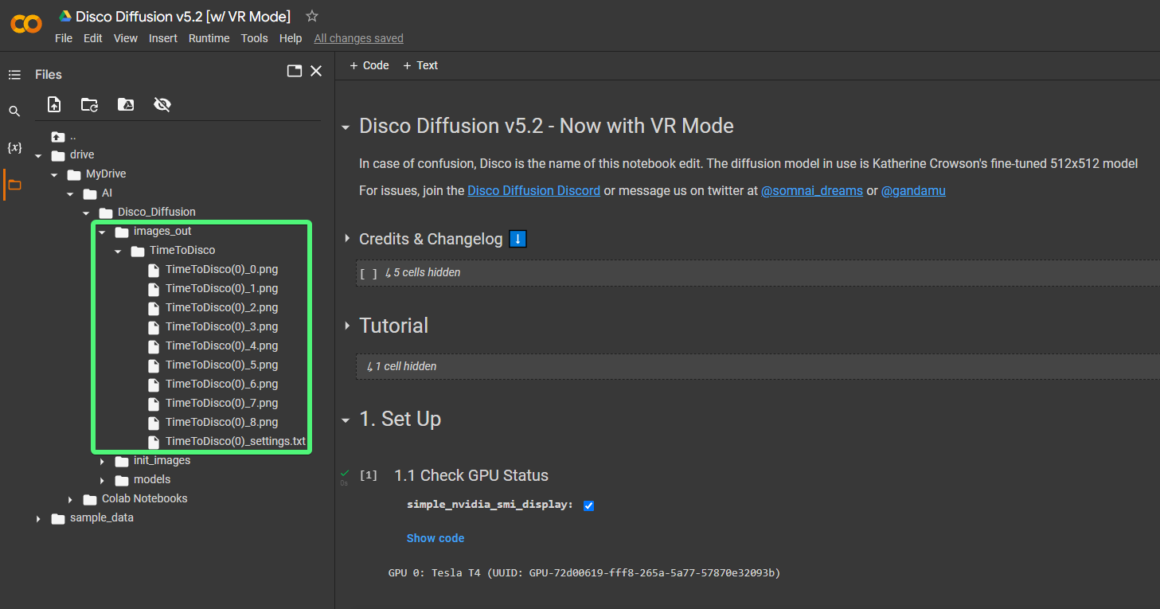Click the Mount Drive icon
This screenshot has width=1160, height=609.
[x=125, y=104]
